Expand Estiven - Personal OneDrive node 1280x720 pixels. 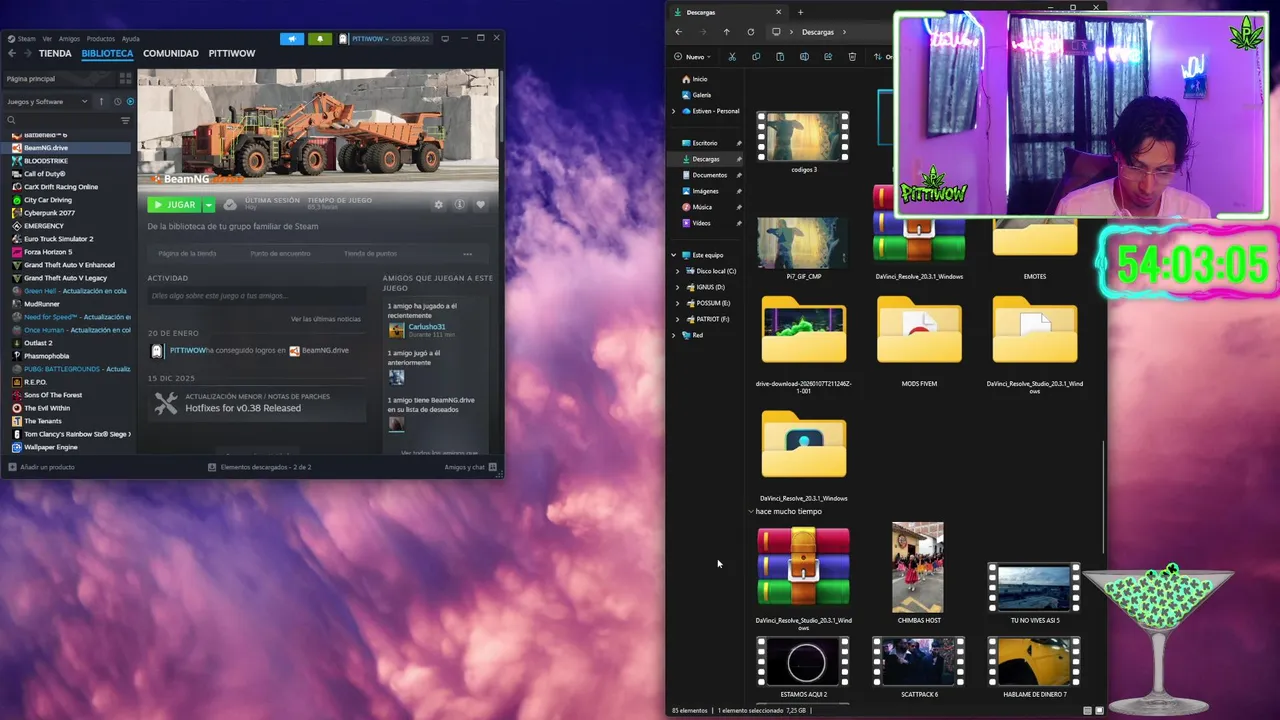674,111
